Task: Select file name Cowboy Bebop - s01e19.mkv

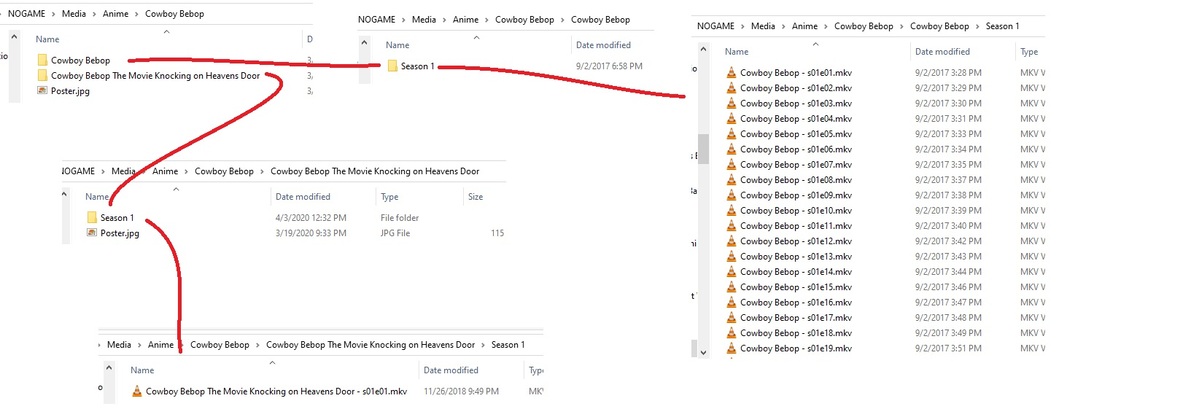Action: (x=796, y=348)
